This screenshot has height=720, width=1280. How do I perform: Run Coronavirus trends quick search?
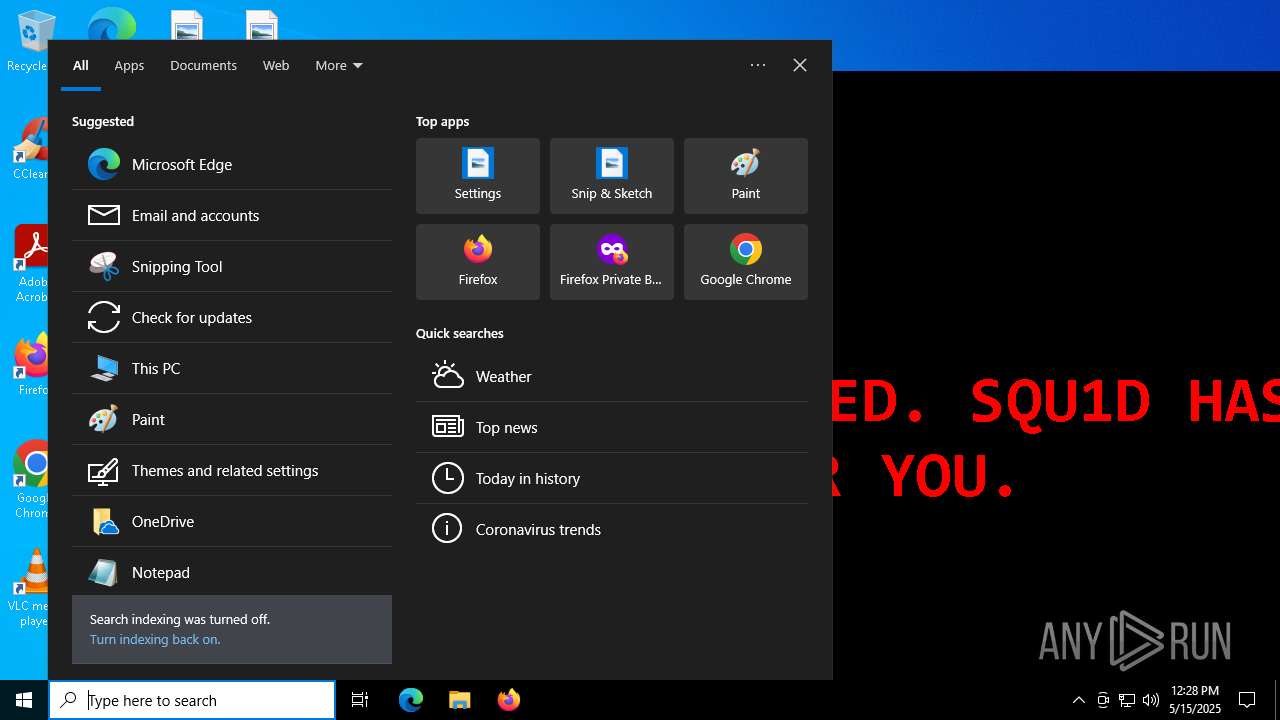coord(612,529)
